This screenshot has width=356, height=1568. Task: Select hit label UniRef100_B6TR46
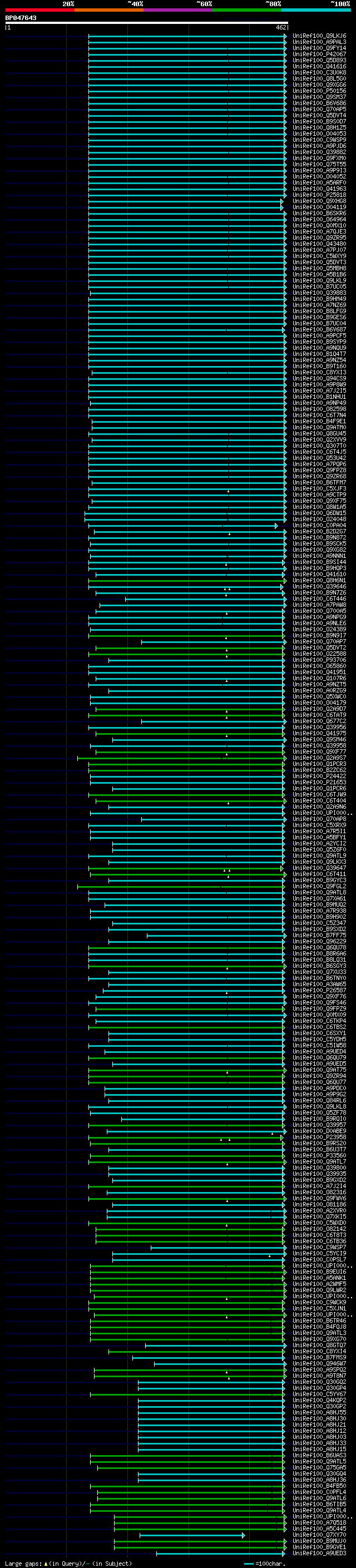(319, 1322)
